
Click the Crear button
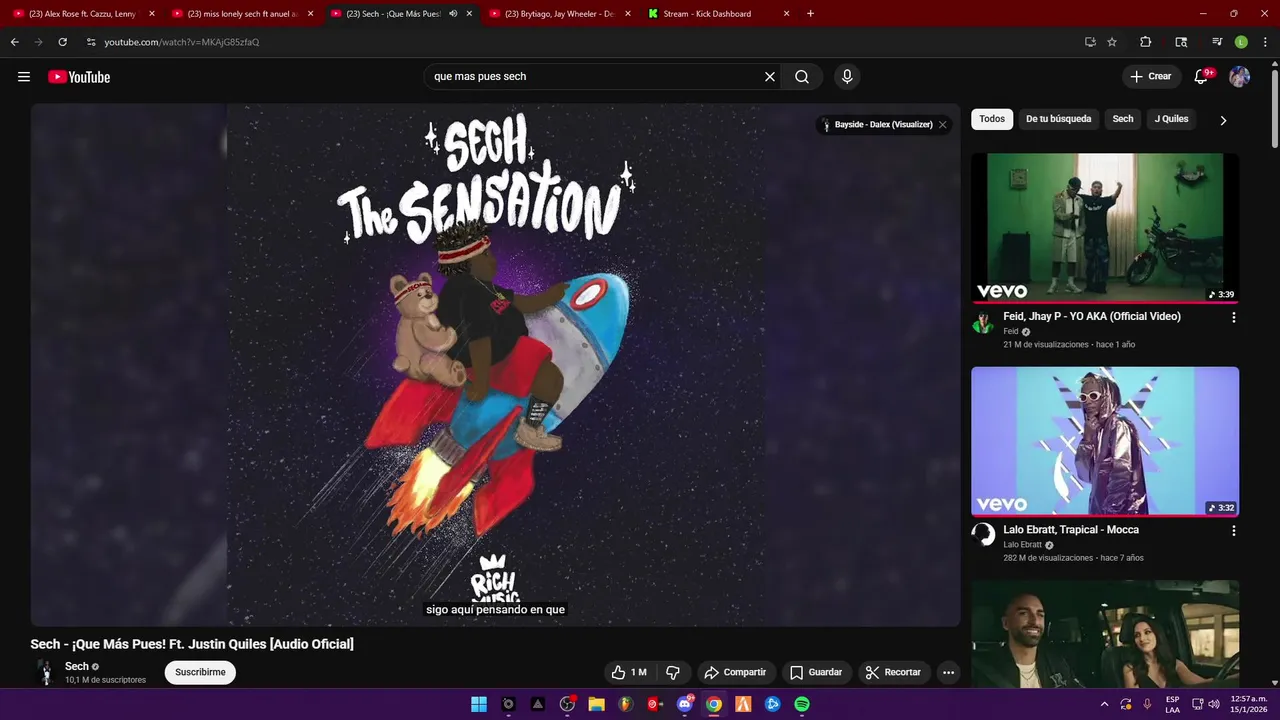tap(1150, 77)
